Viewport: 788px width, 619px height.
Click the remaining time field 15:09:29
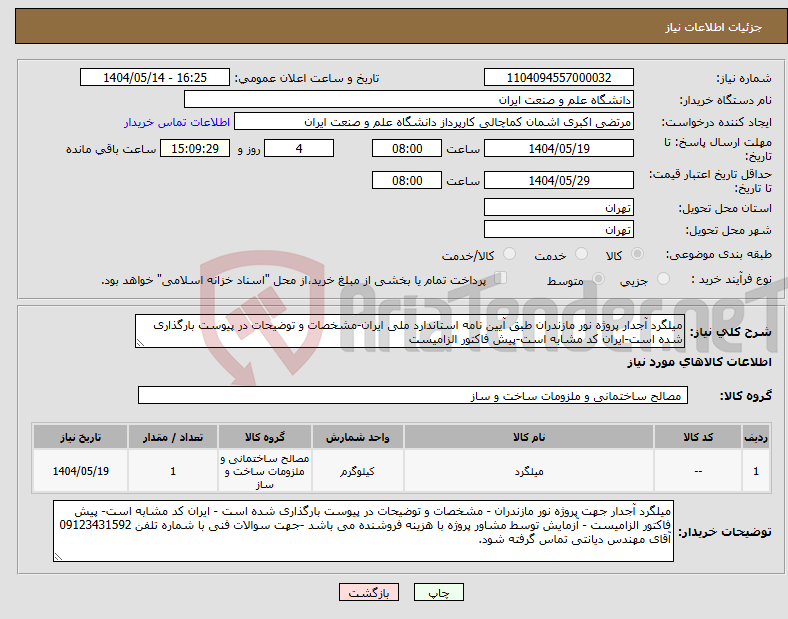[195, 148]
